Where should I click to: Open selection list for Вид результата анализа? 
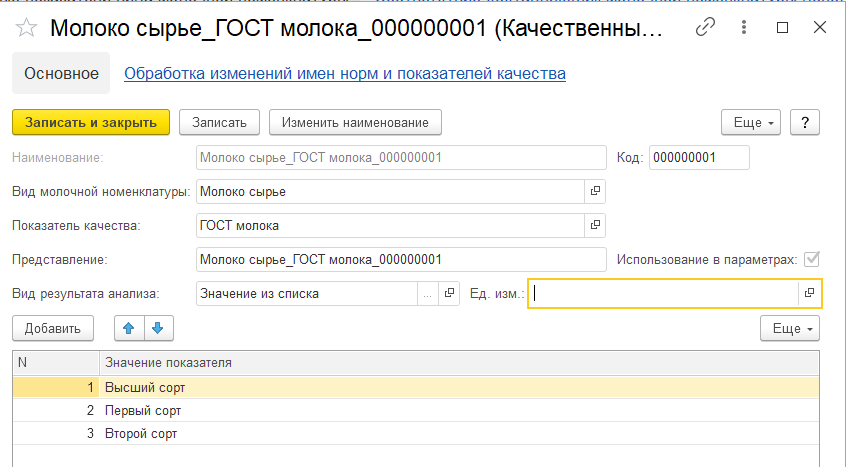point(428,293)
